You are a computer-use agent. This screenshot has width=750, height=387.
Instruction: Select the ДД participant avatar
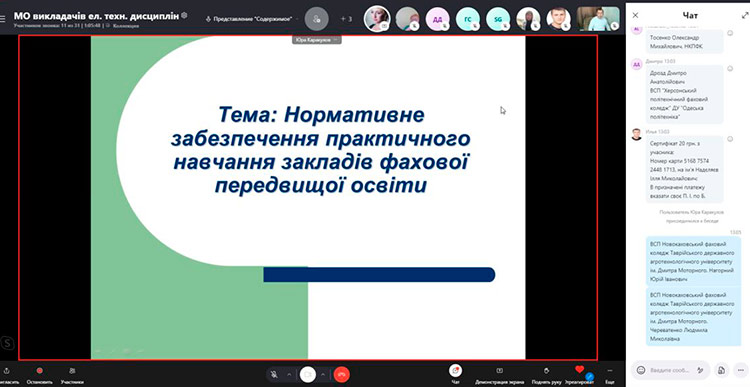point(437,19)
